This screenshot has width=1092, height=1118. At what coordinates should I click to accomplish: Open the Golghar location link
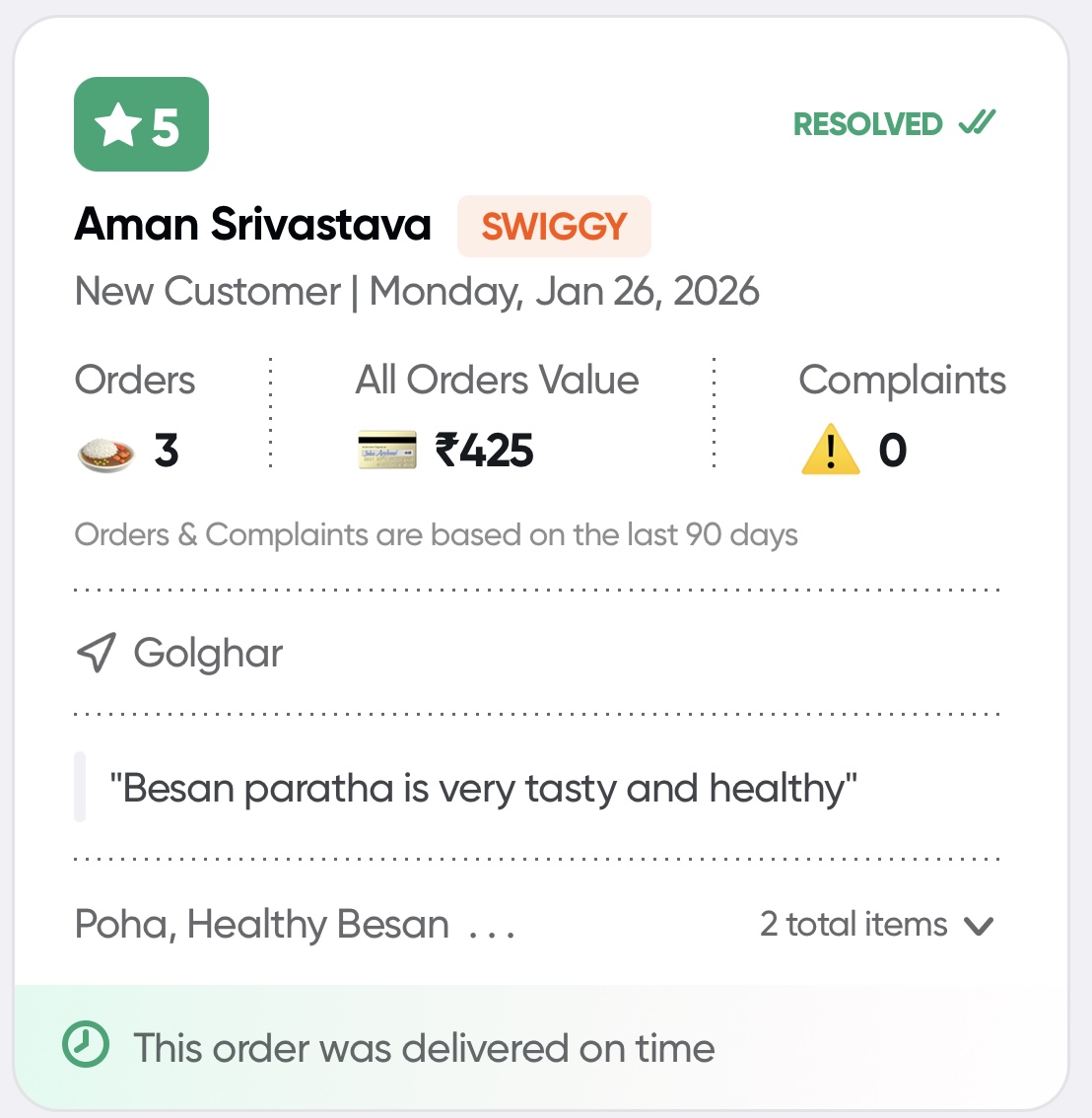pos(208,652)
